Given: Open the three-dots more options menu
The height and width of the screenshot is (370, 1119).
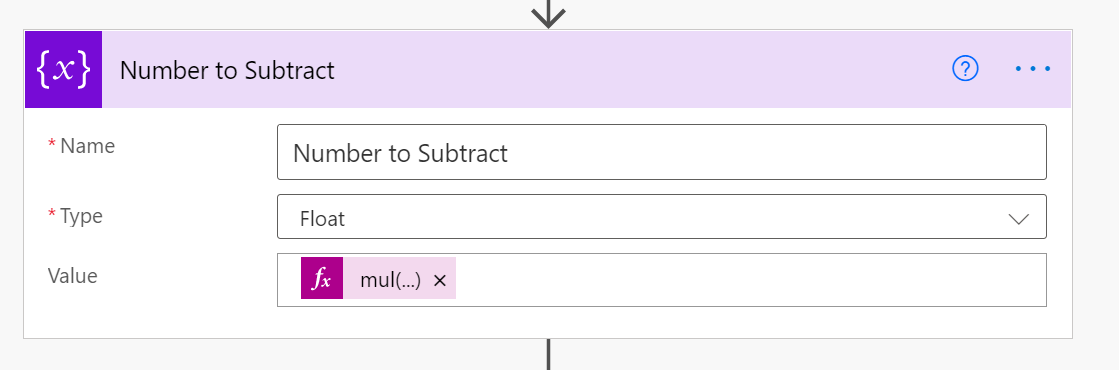Looking at the screenshot, I should point(1033,69).
